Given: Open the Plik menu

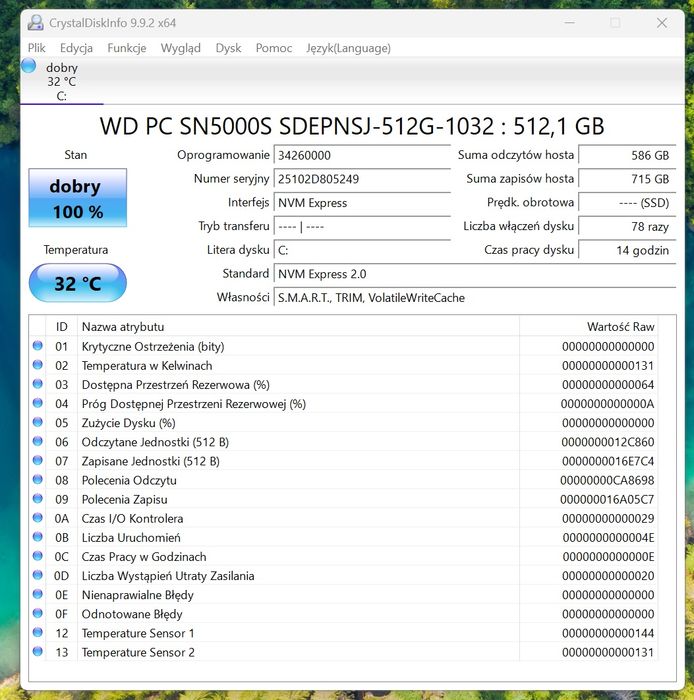Looking at the screenshot, I should pyautogui.click(x=37, y=48).
